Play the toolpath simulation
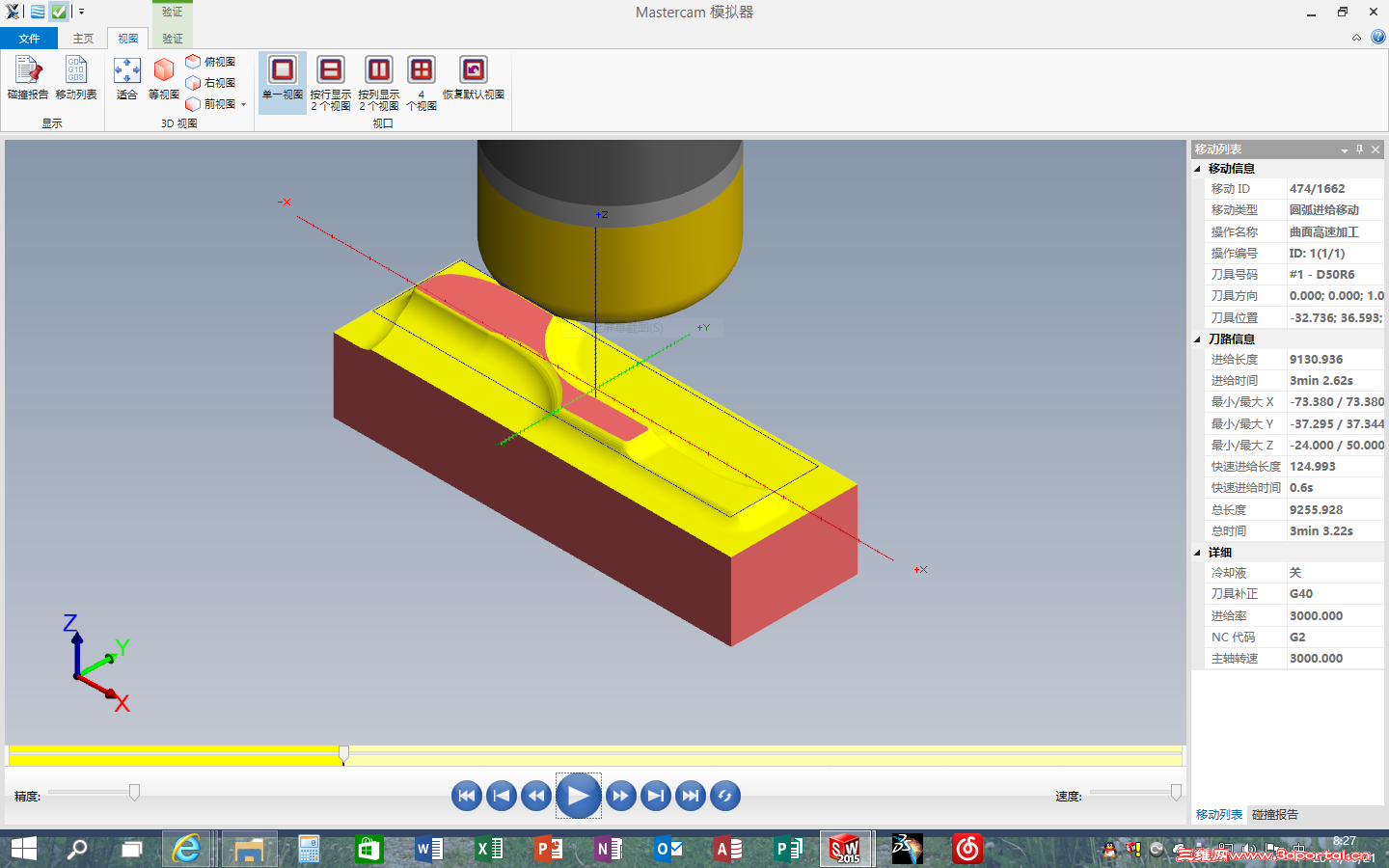The height and width of the screenshot is (868, 1389). [579, 796]
